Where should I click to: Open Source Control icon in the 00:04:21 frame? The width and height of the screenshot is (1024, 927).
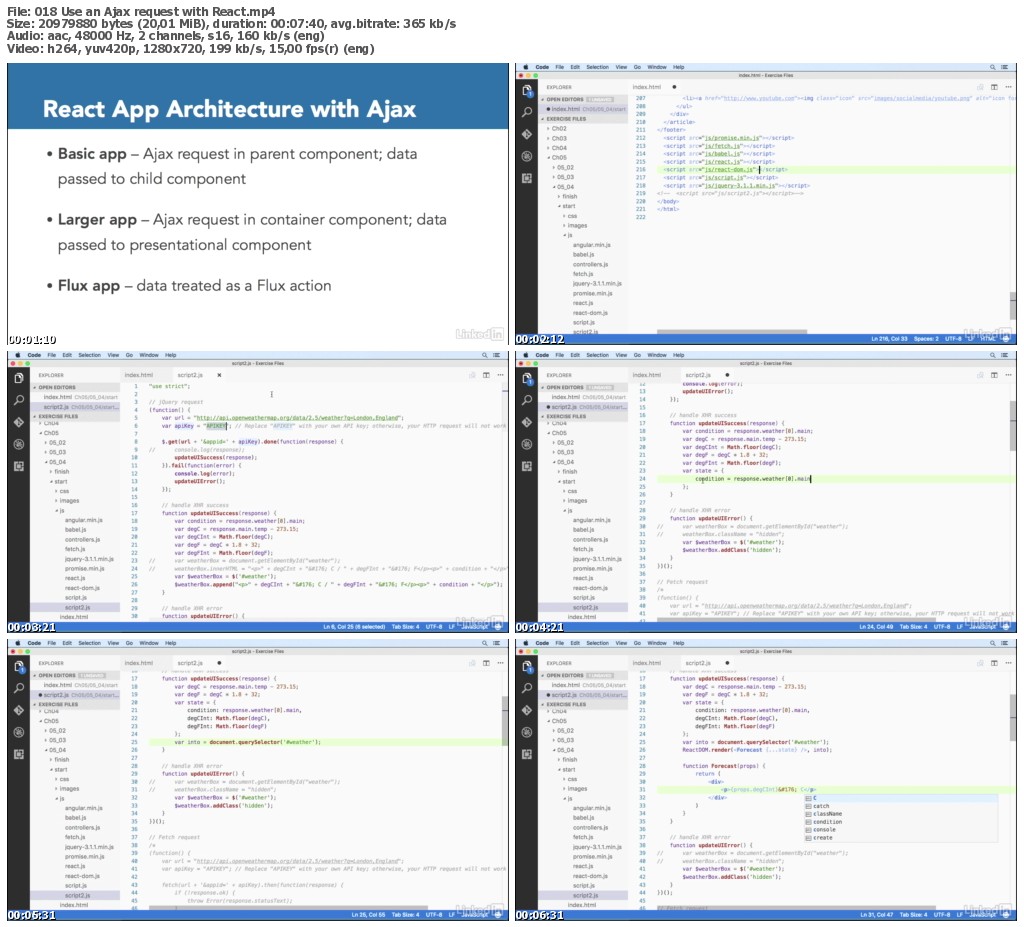[527, 422]
